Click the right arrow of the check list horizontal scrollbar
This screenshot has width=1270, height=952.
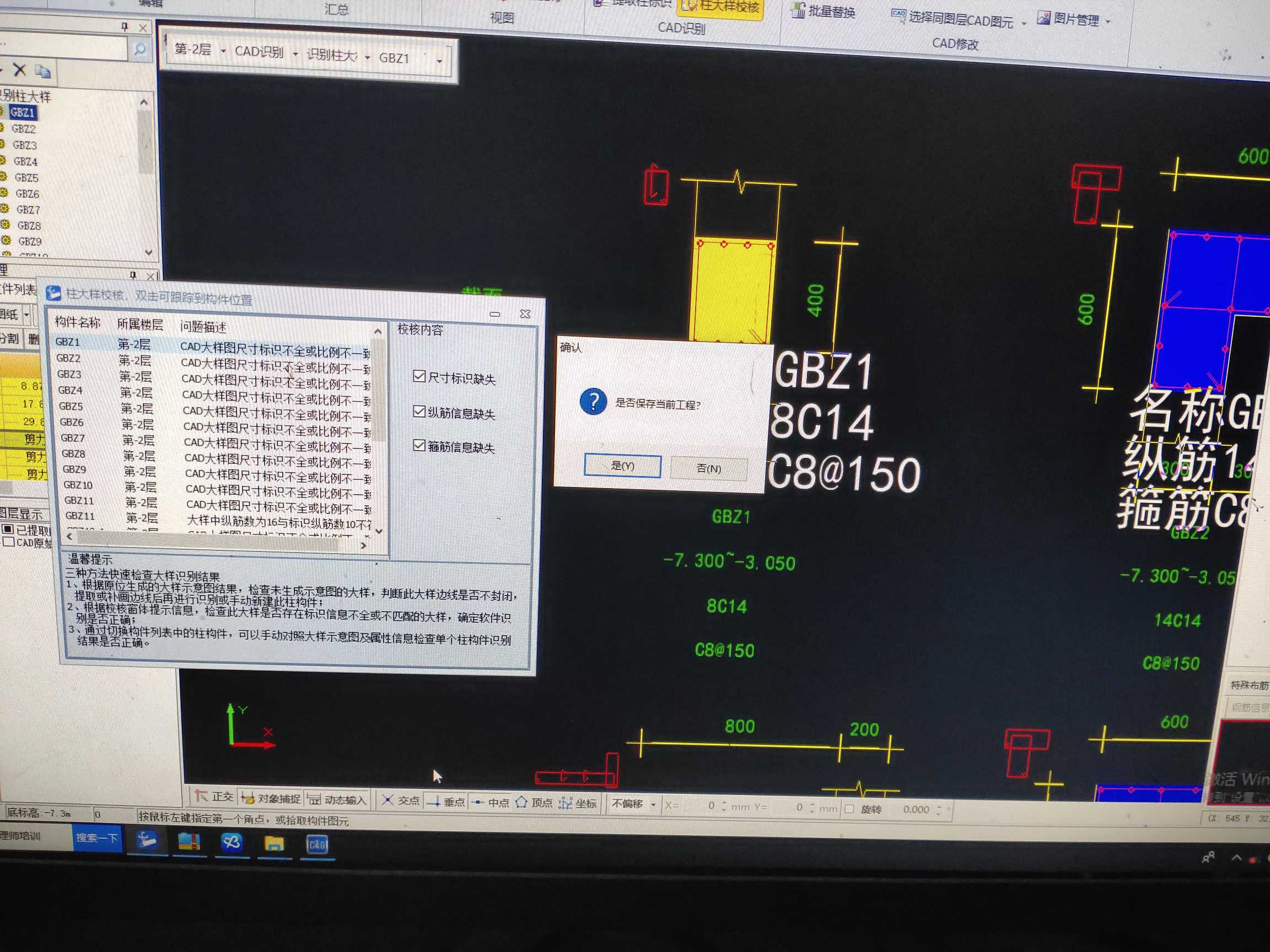tap(363, 545)
